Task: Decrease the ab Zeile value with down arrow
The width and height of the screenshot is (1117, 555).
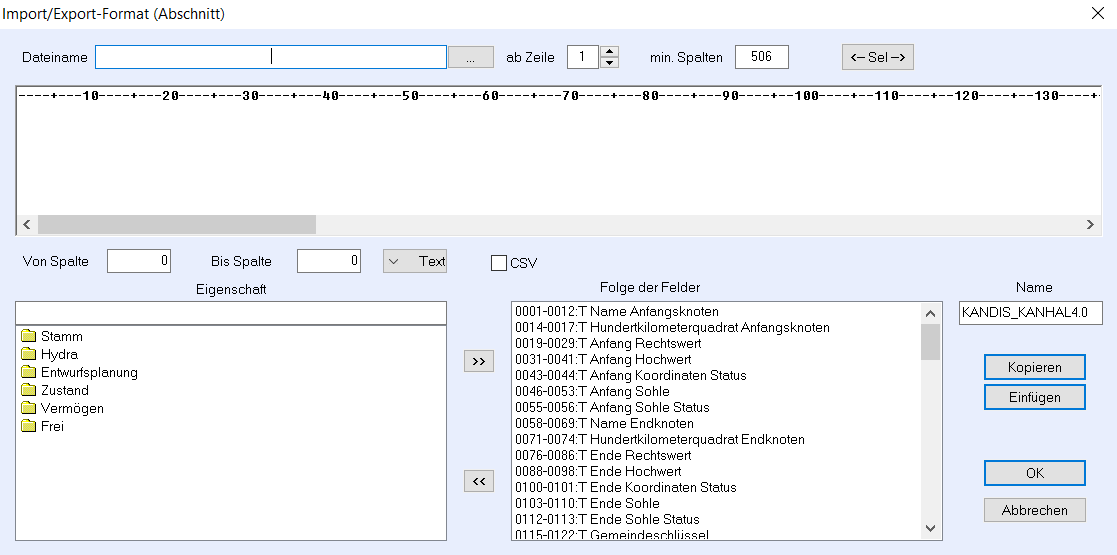Action: (x=610, y=63)
